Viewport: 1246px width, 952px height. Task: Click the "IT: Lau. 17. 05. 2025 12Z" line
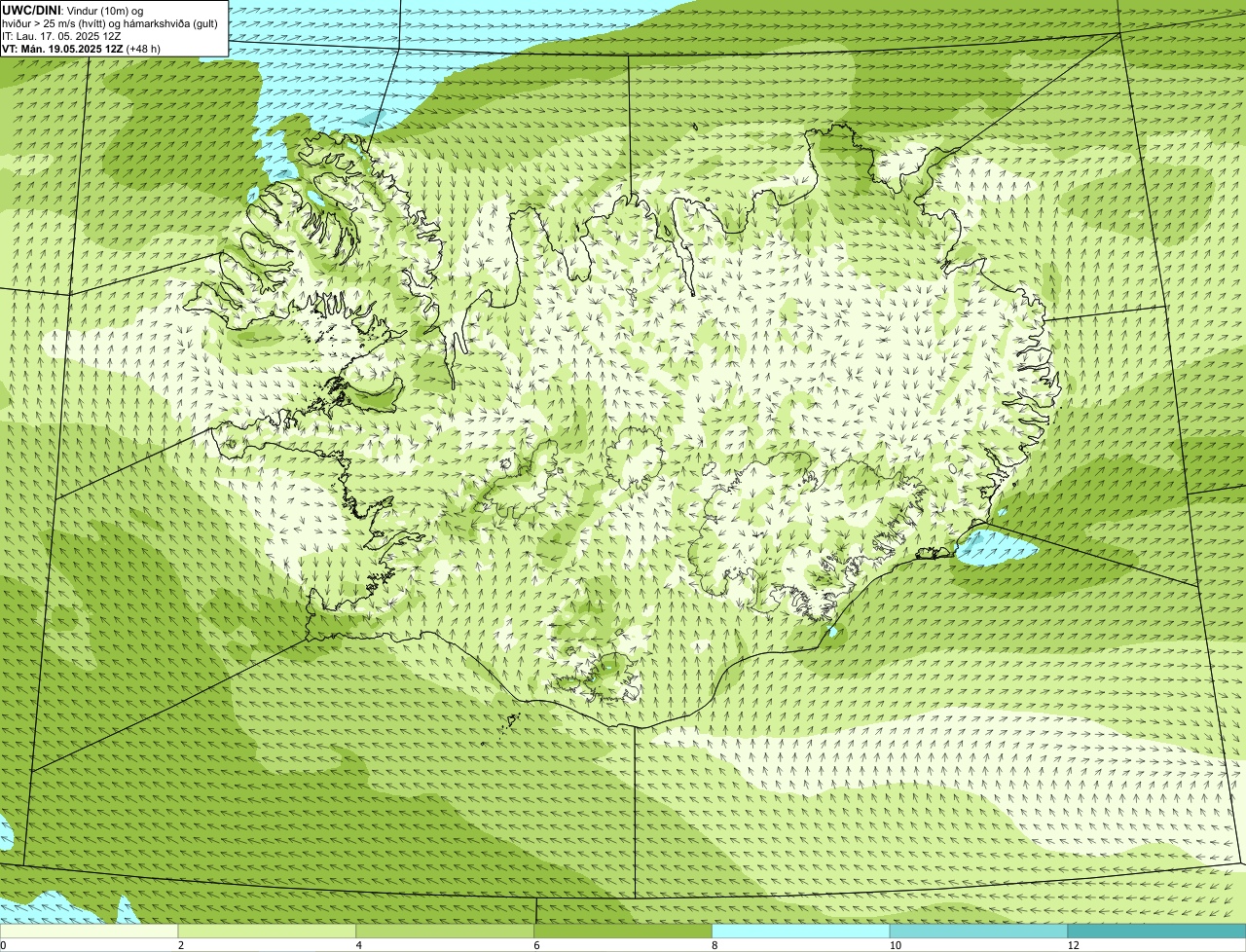[61, 36]
